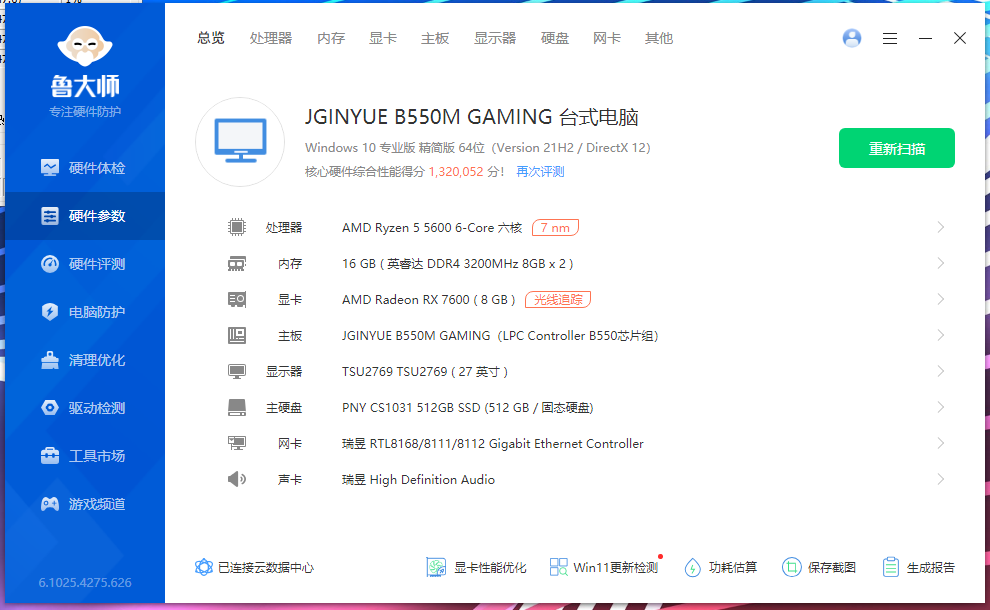The width and height of the screenshot is (990, 610).
Task: Click the 主硬盘 disk drive icon
Action: point(237,407)
